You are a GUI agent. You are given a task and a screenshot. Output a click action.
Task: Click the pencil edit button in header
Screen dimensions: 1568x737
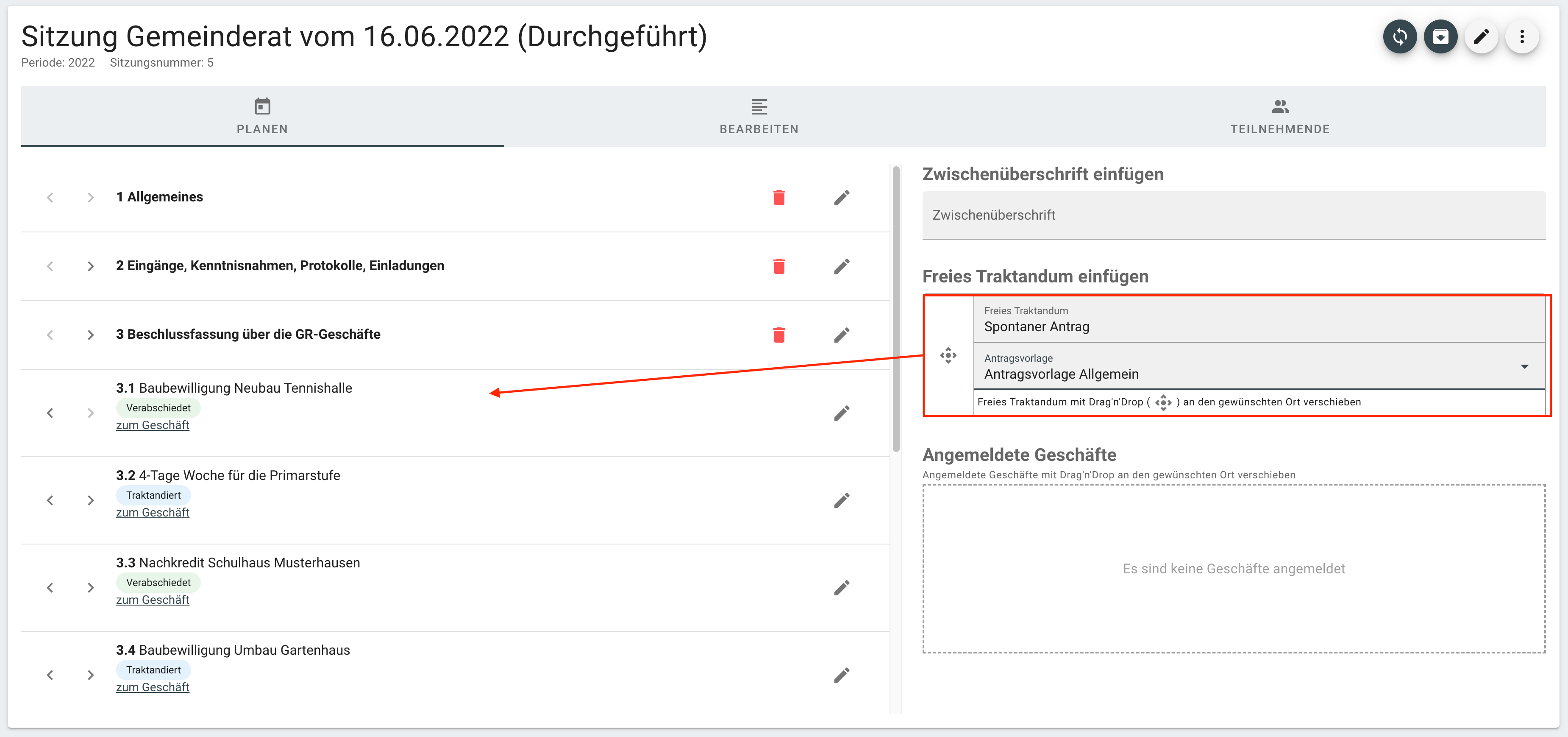coord(1481,36)
